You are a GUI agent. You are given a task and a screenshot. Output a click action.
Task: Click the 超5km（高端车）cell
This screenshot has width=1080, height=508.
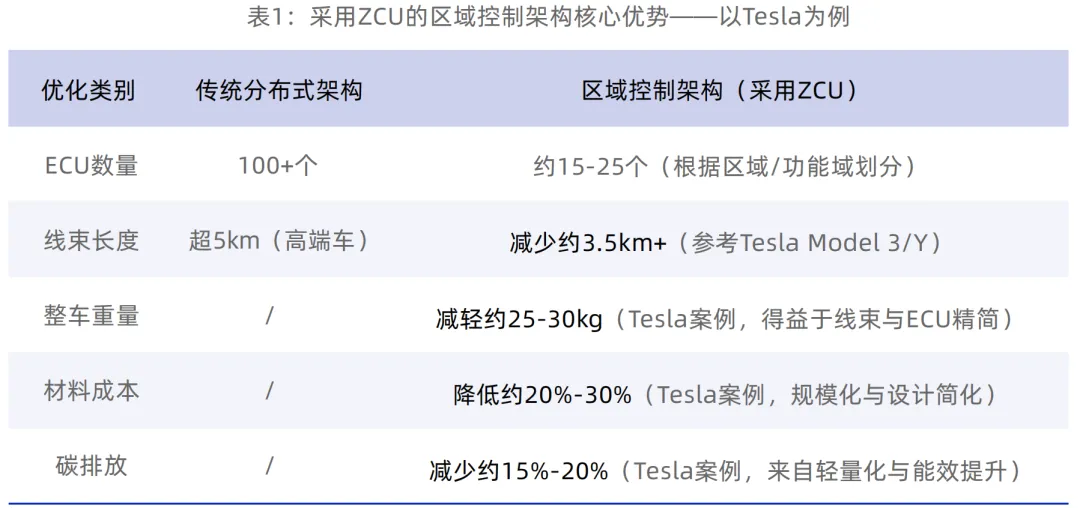(x=278, y=241)
